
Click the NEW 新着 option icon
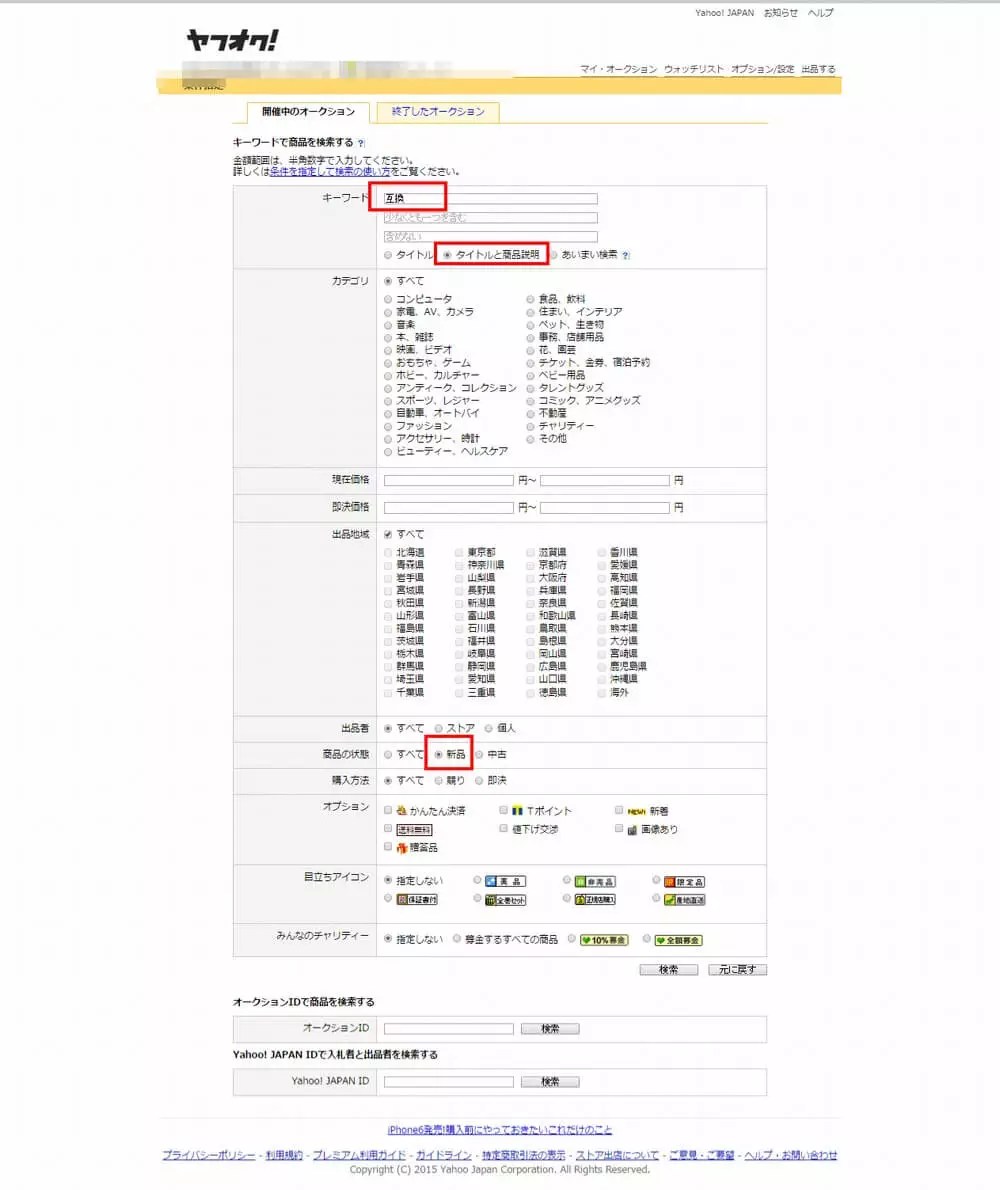(x=636, y=811)
